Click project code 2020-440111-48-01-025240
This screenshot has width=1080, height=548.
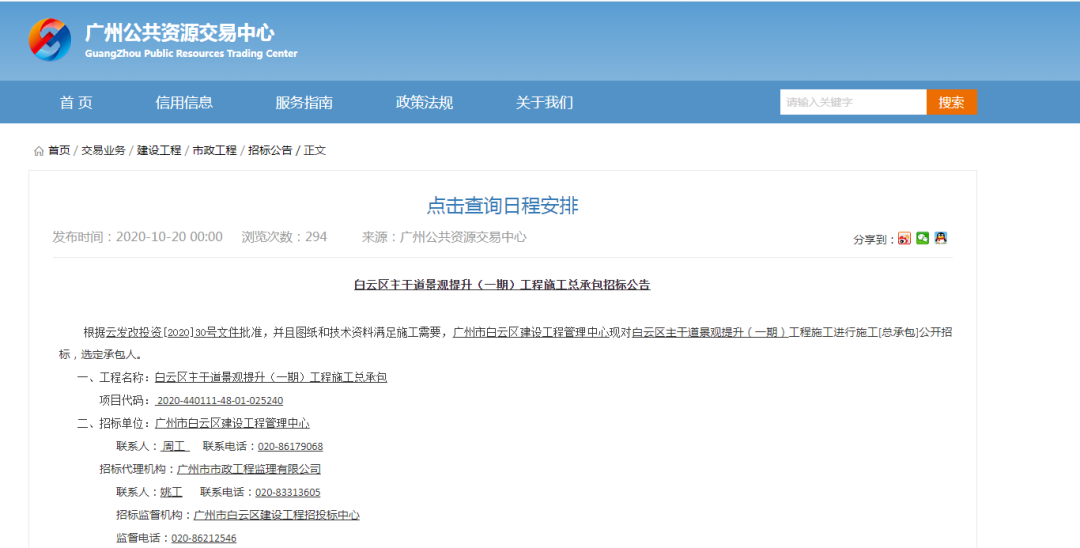pos(220,400)
